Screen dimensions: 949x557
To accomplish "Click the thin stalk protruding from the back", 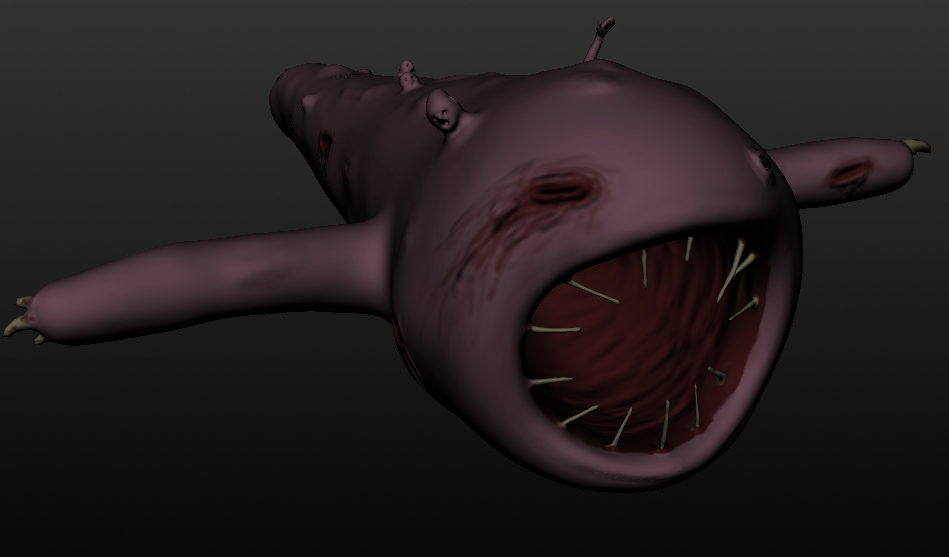I will point(599,40).
